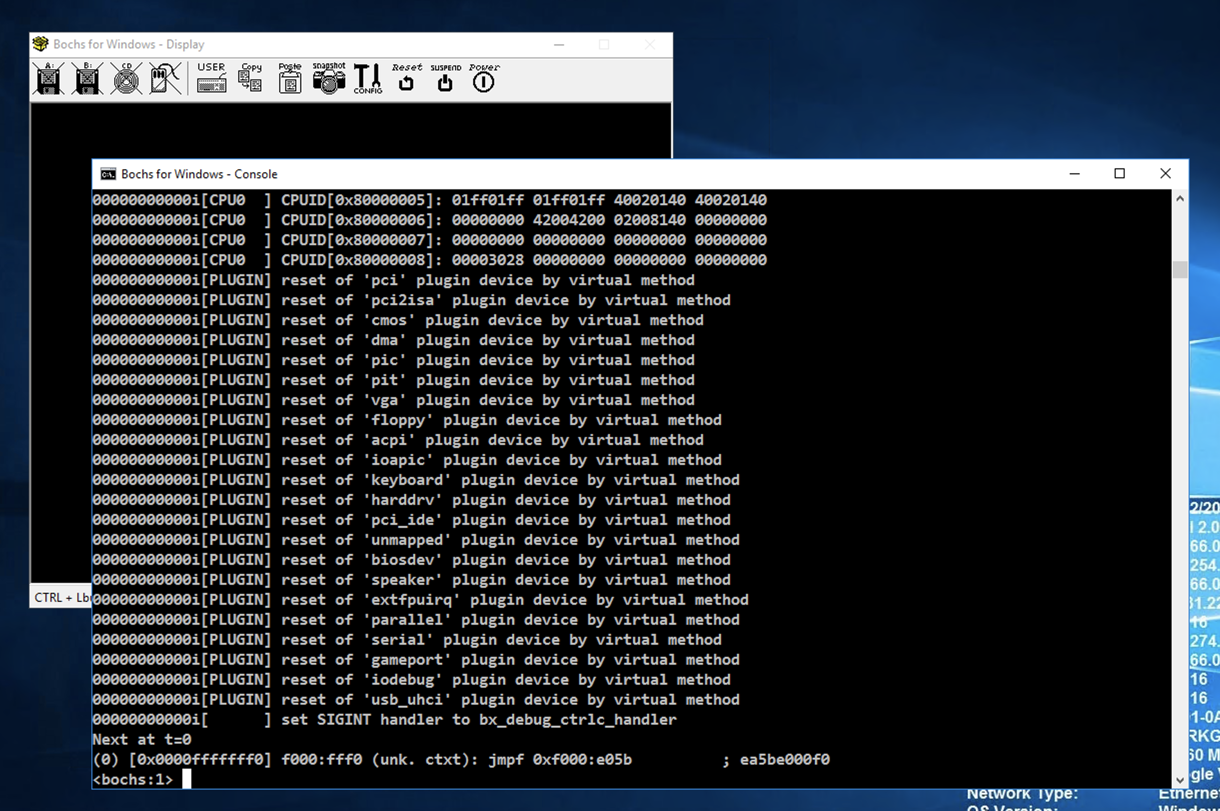This screenshot has height=811, width=1220.
Task: Click the Console window title bar icon
Action: 108,174
